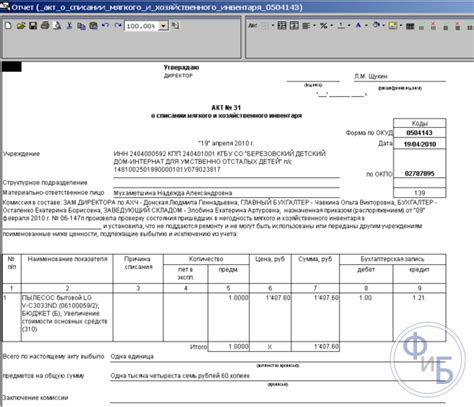Copy selection with the copy icon
This screenshot has height=407, width=474.
[x=81, y=26]
